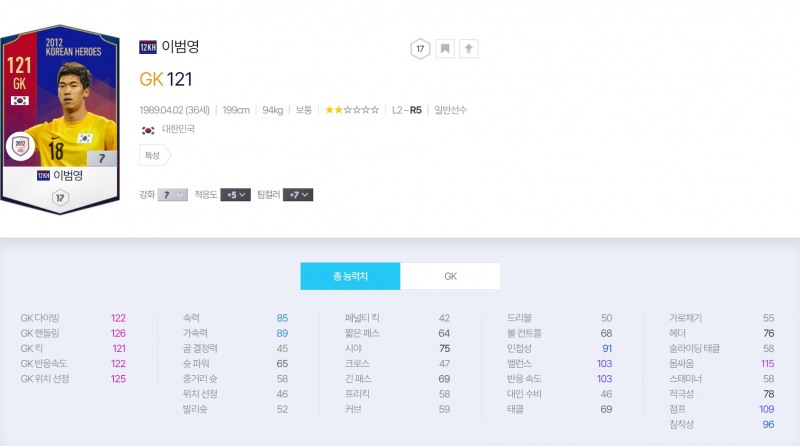Click the 이범영 player card thumbnail
Image resolution: width=800 pixels, height=446 pixels.
pyautogui.click(x=60, y=120)
